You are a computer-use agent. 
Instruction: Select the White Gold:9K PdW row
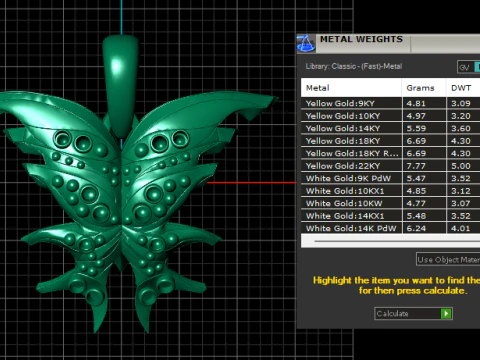pyautogui.click(x=390, y=178)
